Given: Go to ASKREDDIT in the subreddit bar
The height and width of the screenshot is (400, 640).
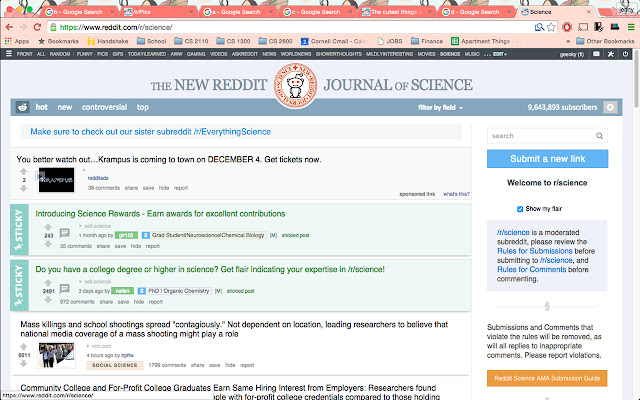Looking at the screenshot, I should 245,54.
